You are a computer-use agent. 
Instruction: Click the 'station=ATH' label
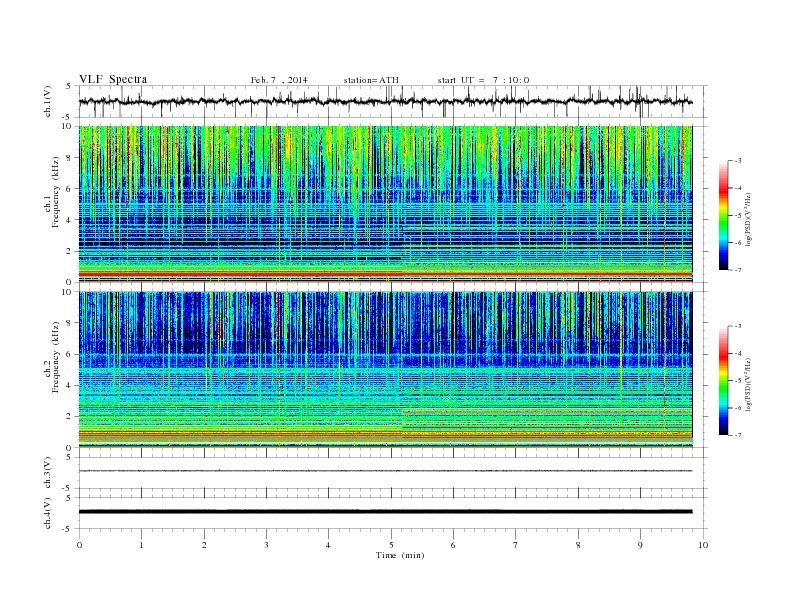[x=371, y=80]
